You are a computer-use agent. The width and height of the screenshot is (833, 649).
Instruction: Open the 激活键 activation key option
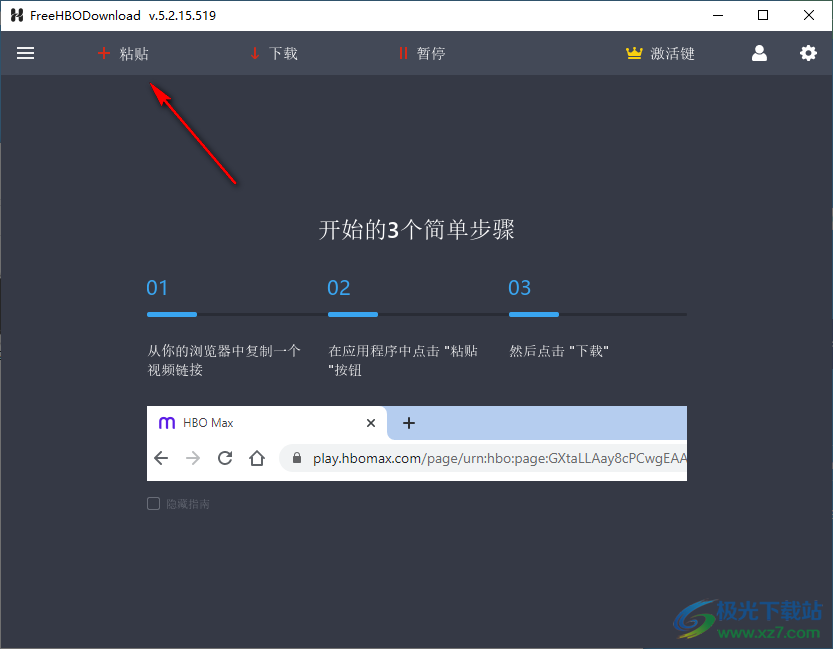click(660, 53)
